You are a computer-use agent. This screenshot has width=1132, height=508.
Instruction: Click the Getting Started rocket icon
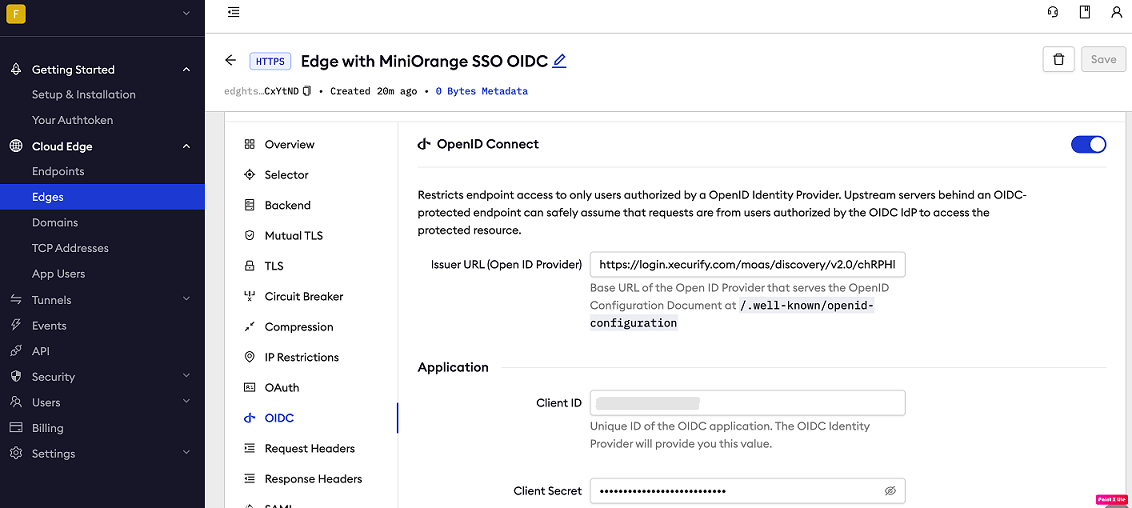16,69
